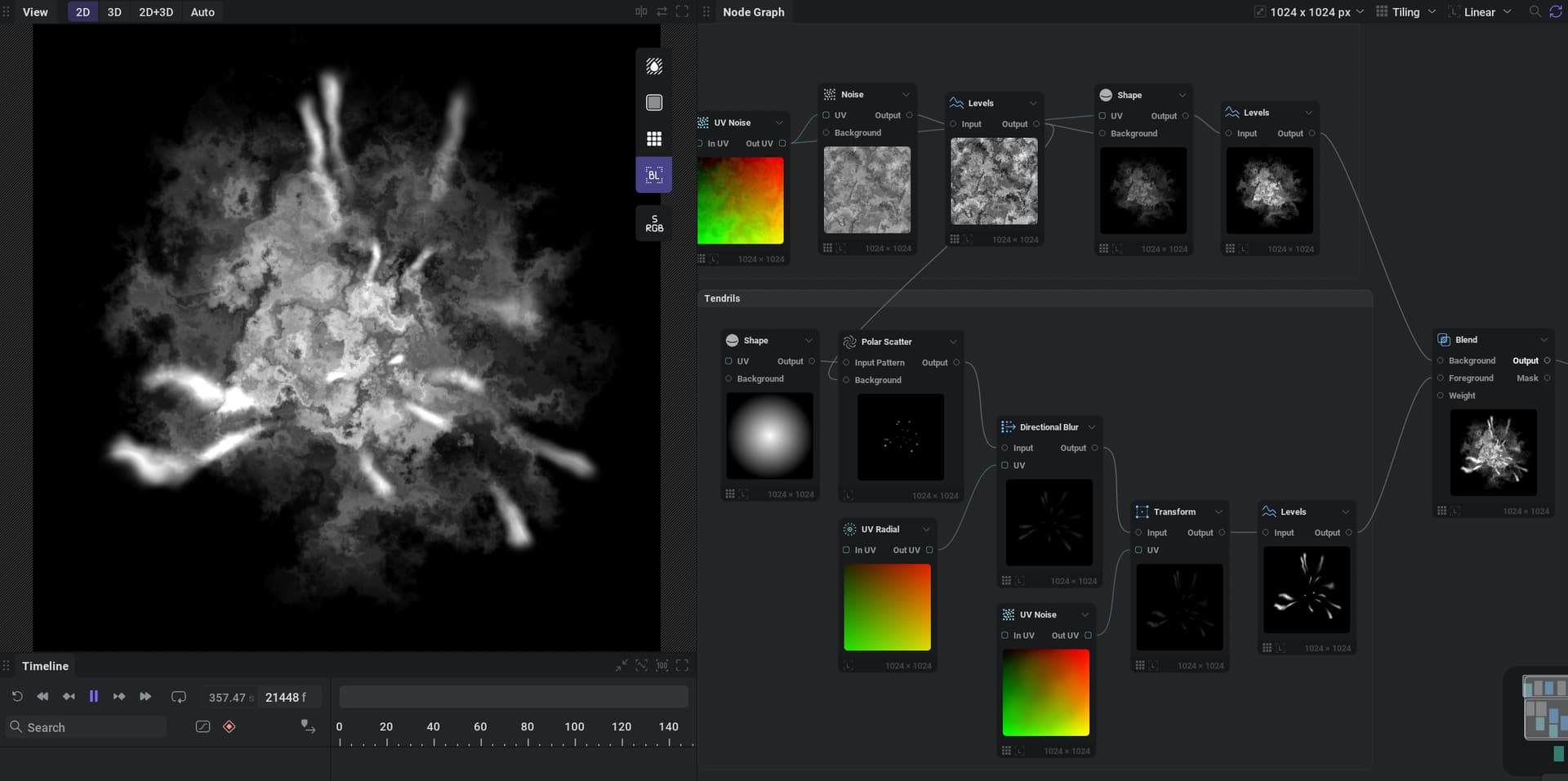Click the viewer fullscreen icon in View header
This screenshot has height=781, width=1568.
tap(682, 11)
